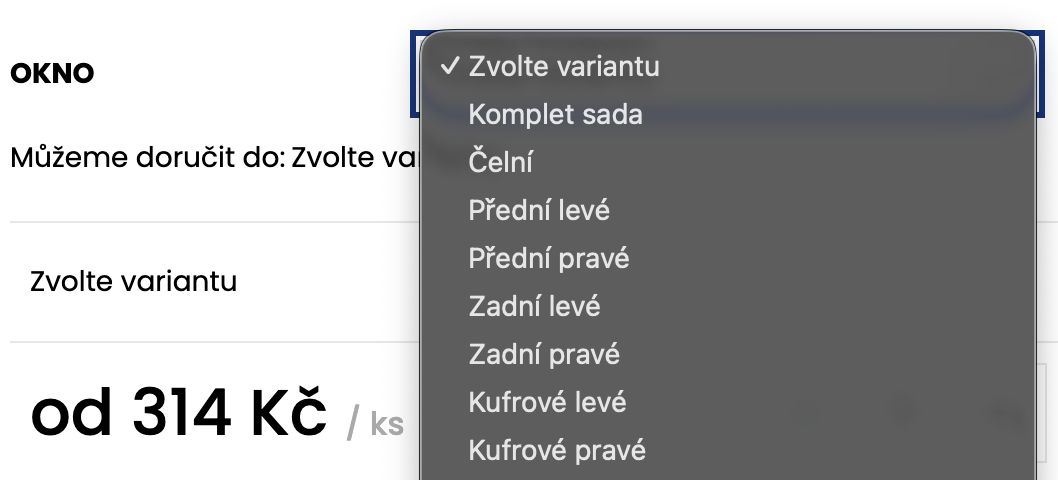Screen dimensions: 1058x480
Task: Select Kufrové pravé variant
Action: tap(557, 450)
